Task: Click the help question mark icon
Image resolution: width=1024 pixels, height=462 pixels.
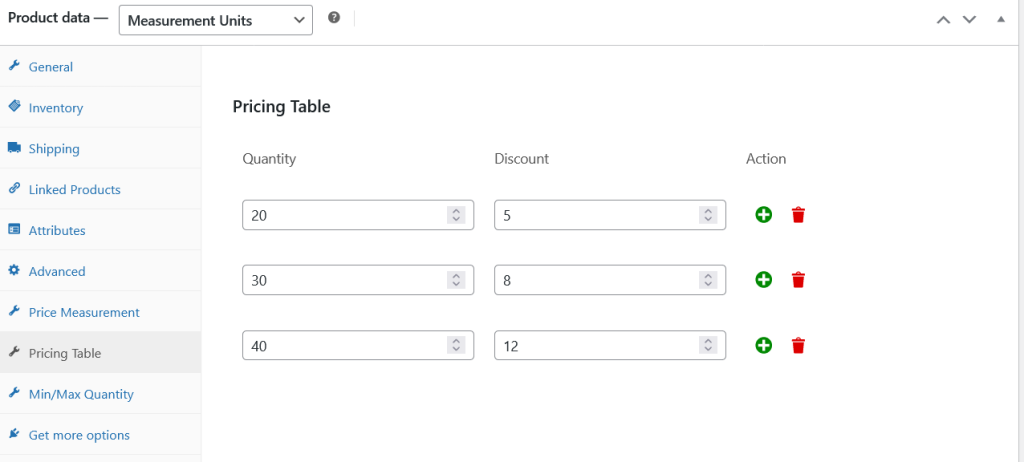Action: pos(334,18)
